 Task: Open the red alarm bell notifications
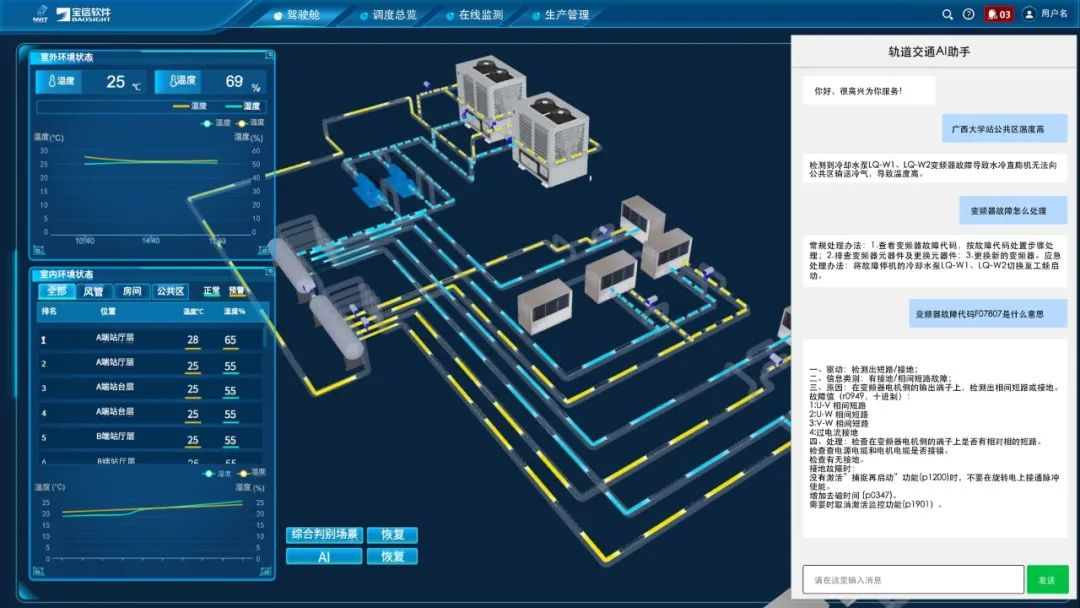tap(998, 14)
